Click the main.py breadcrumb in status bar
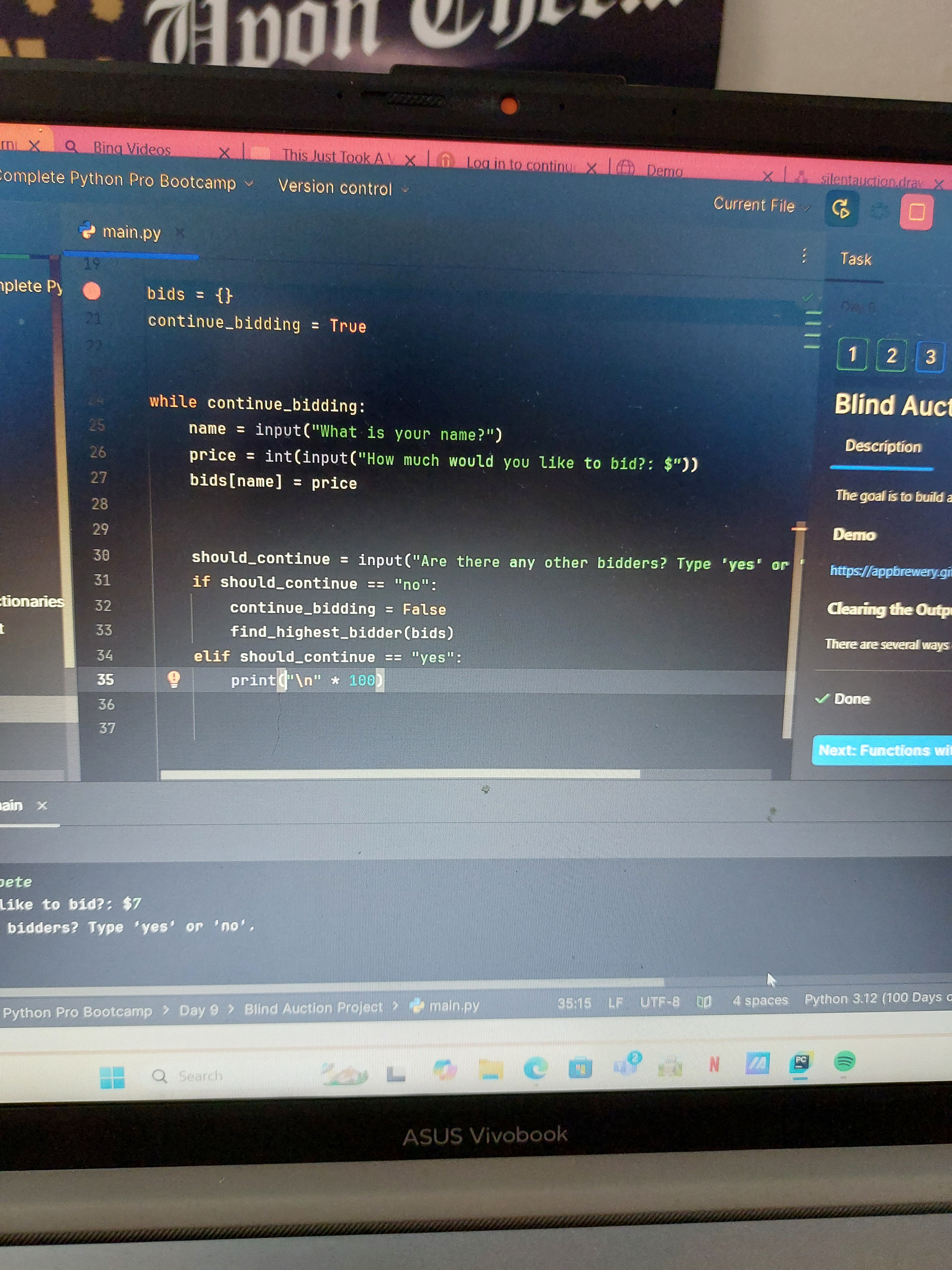Image resolution: width=952 pixels, height=1270 pixels. point(445,1006)
